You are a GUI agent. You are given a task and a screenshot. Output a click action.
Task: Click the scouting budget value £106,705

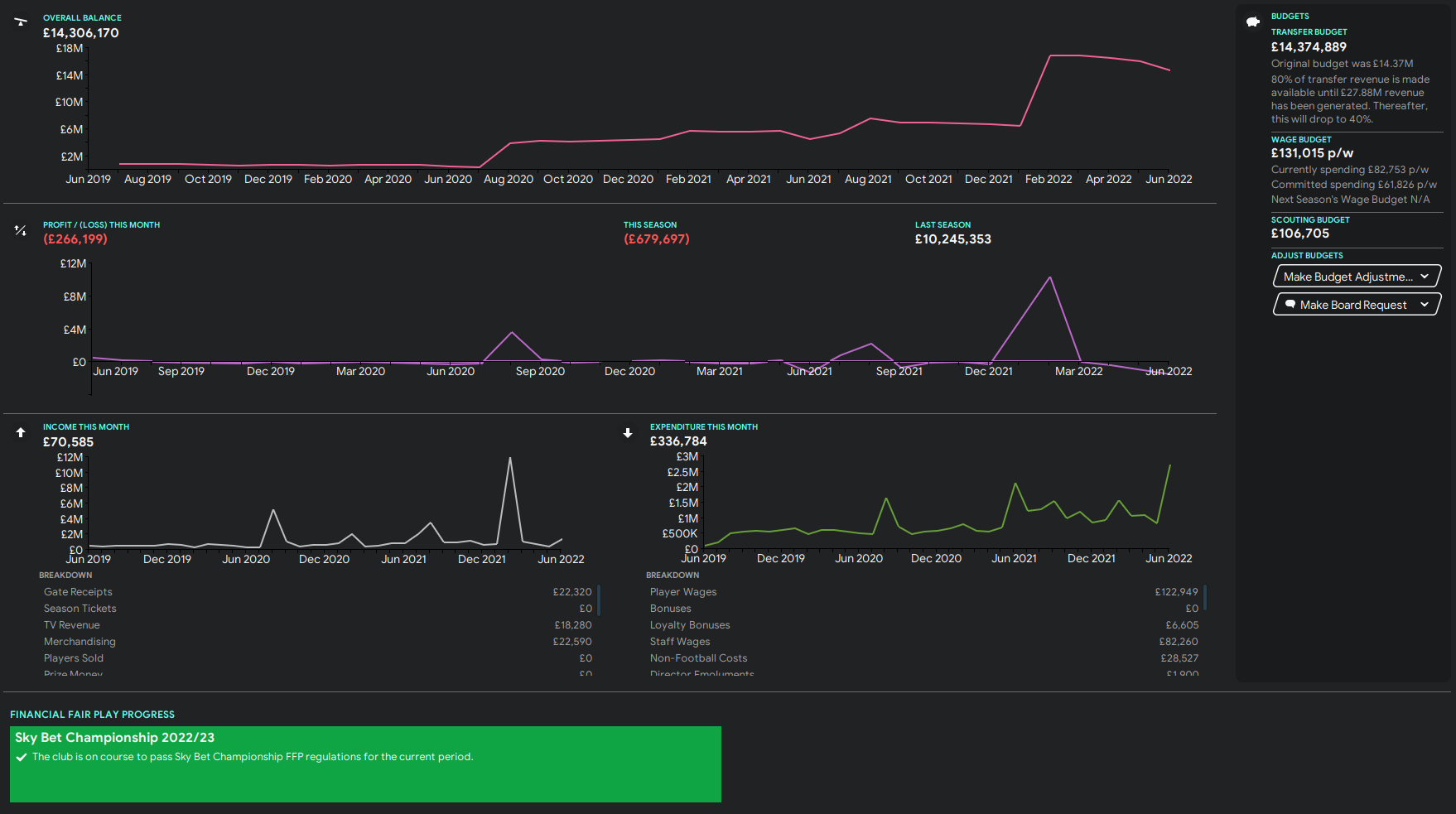tap(1300, 234)
